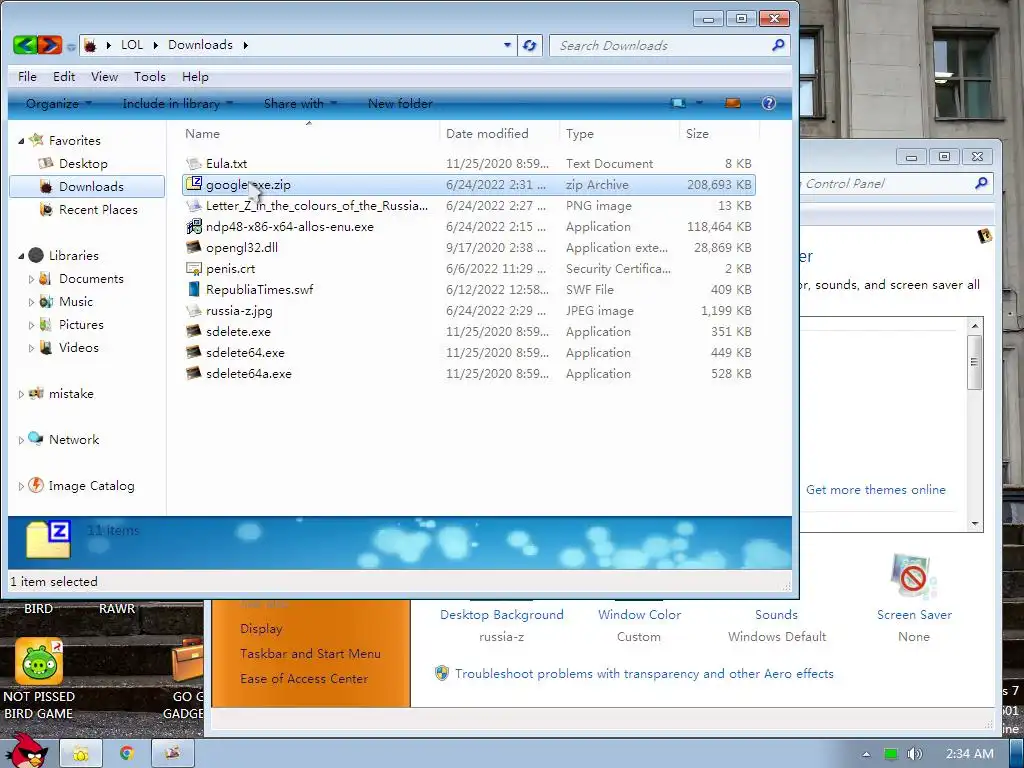Click the search magnifier in Explorer
1024x768 pixels.
point(778,45)
